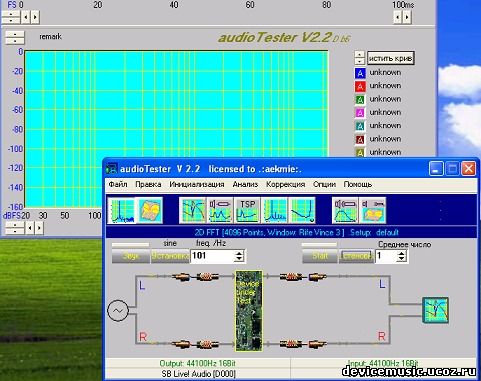Click the TSP measurement toolbar icon
This screenshot has height=381, width=481.
click(x=247, y=210)
